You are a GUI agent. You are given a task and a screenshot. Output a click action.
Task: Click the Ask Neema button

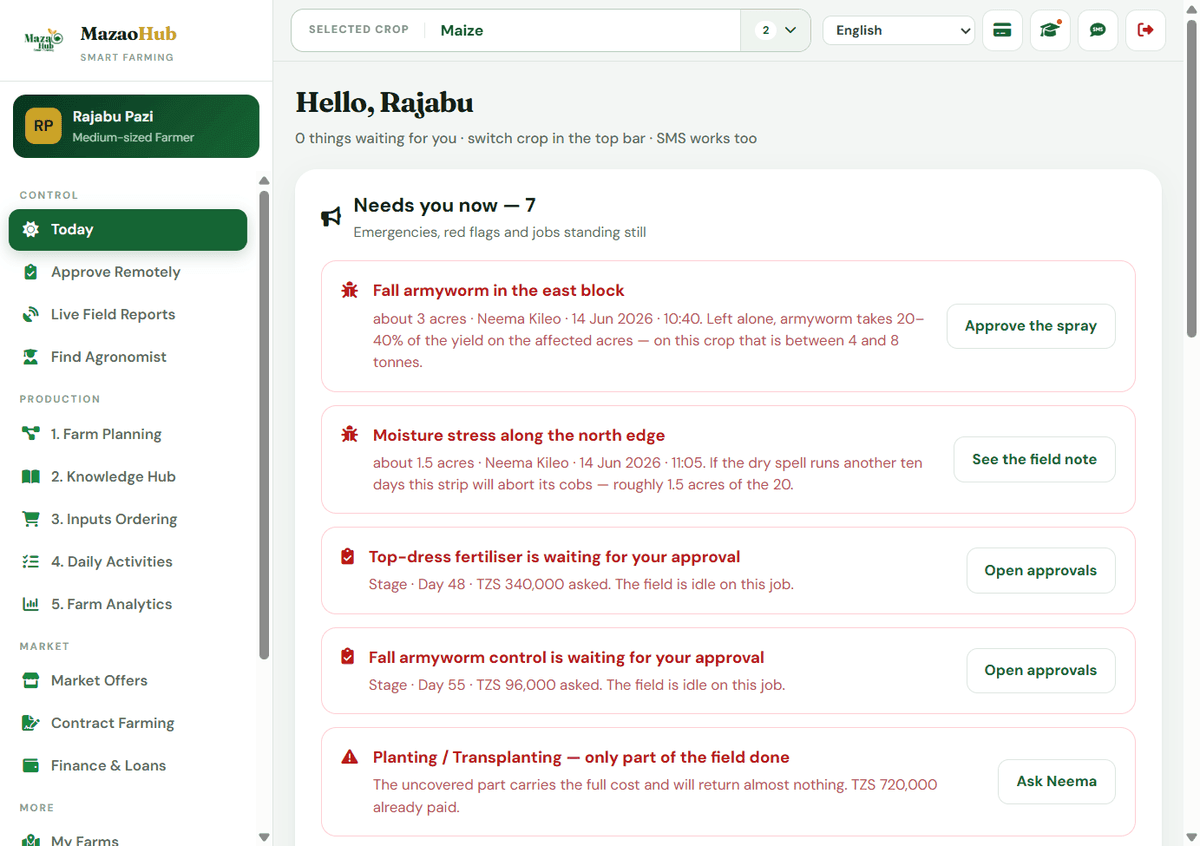(x=1056, y=781)
